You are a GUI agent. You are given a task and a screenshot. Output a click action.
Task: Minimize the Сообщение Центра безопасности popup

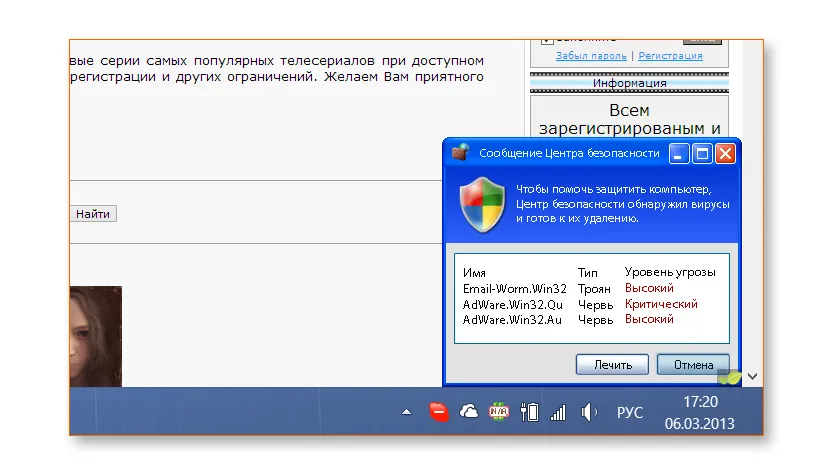point(679,154)
